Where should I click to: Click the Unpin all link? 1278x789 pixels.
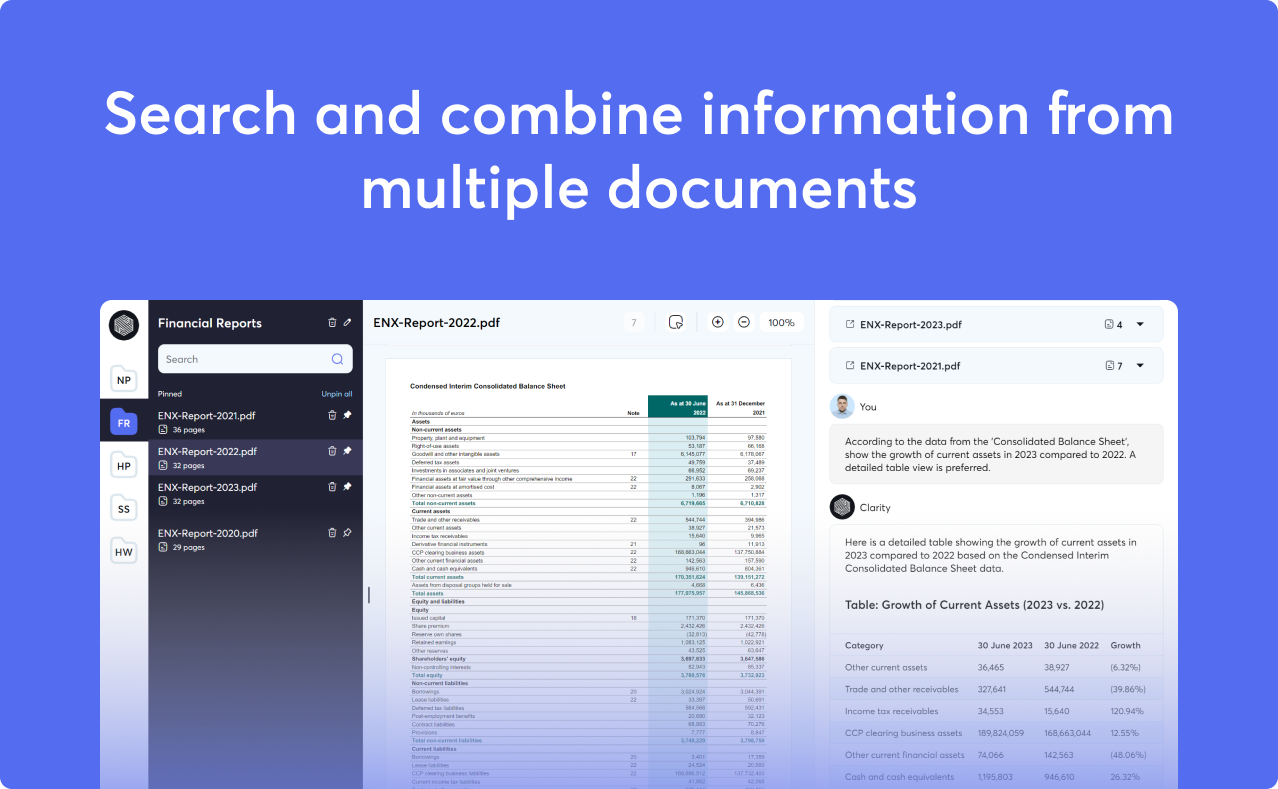click(337, 394)
